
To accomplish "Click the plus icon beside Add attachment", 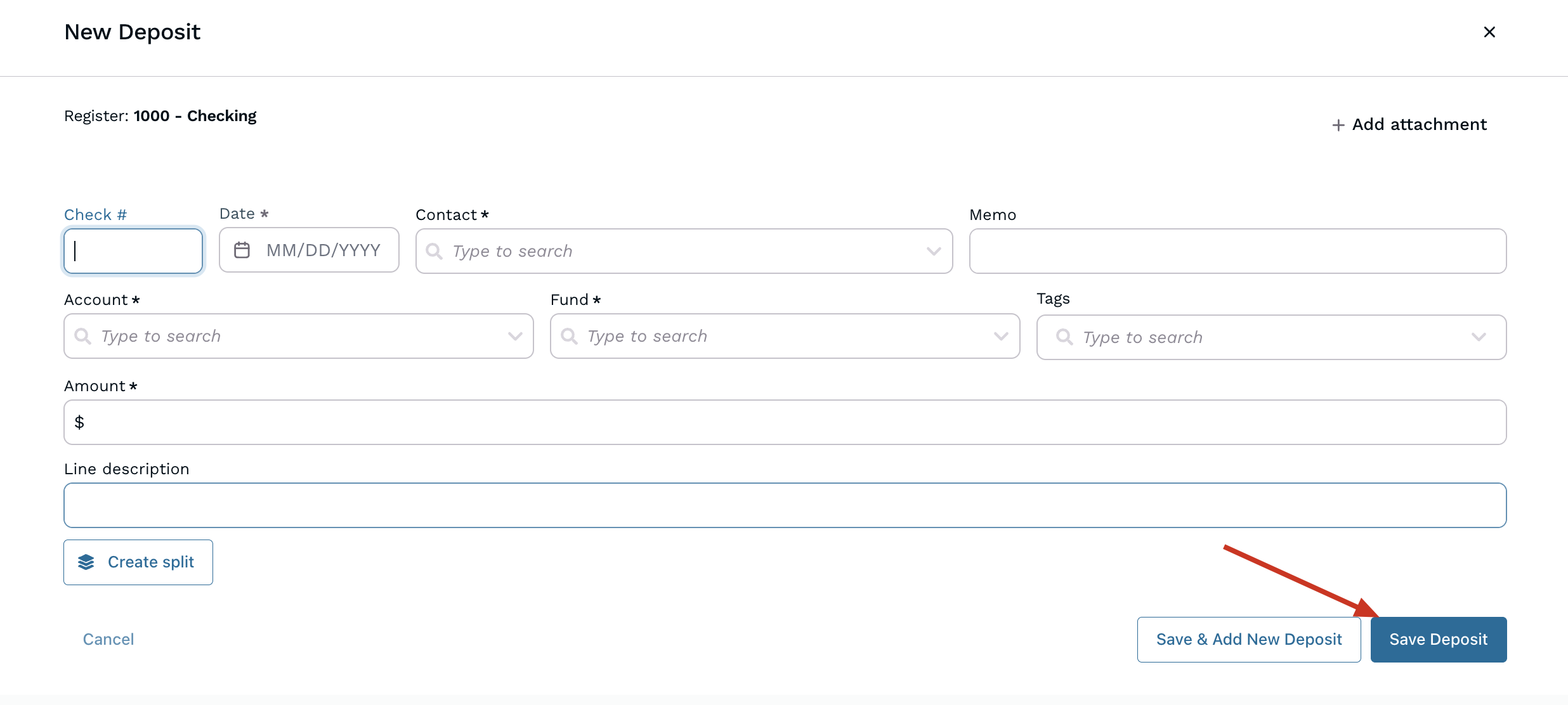I will [x=1338, y=126].
